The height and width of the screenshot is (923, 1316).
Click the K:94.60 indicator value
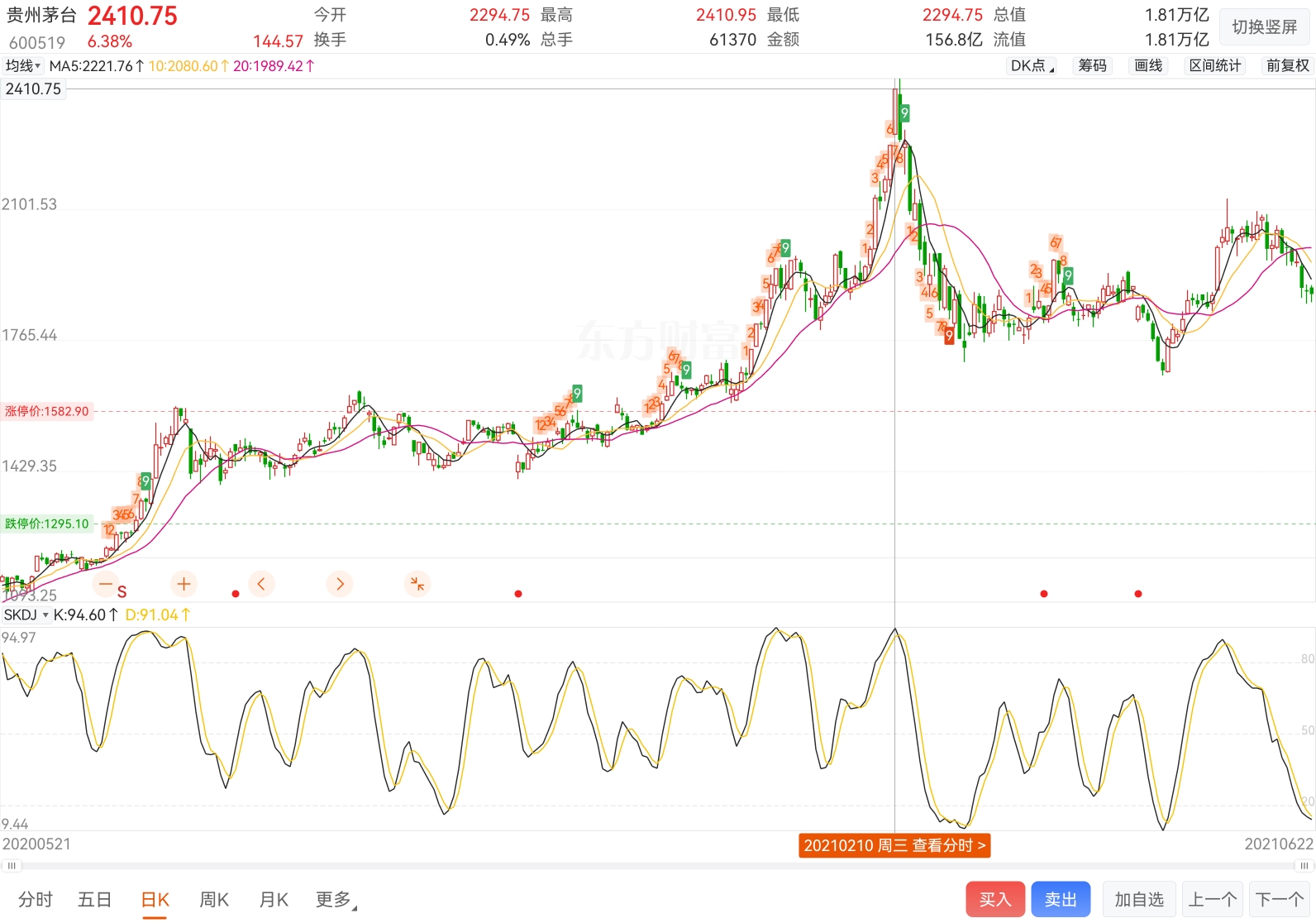[x=85, y=615]
